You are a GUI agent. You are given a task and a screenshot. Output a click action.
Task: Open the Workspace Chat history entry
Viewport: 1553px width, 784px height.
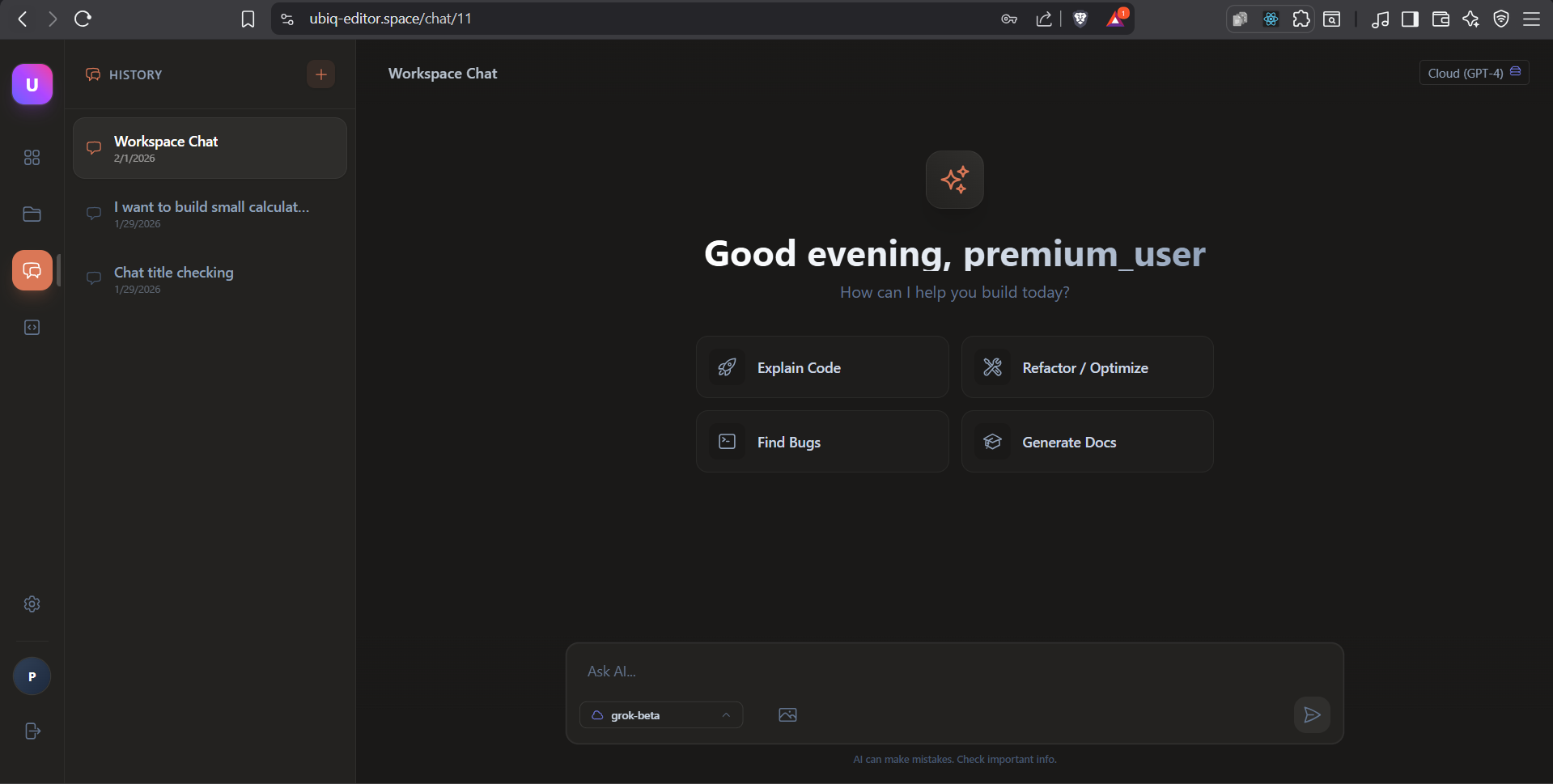pyautogui.click(x=210, y=148)
